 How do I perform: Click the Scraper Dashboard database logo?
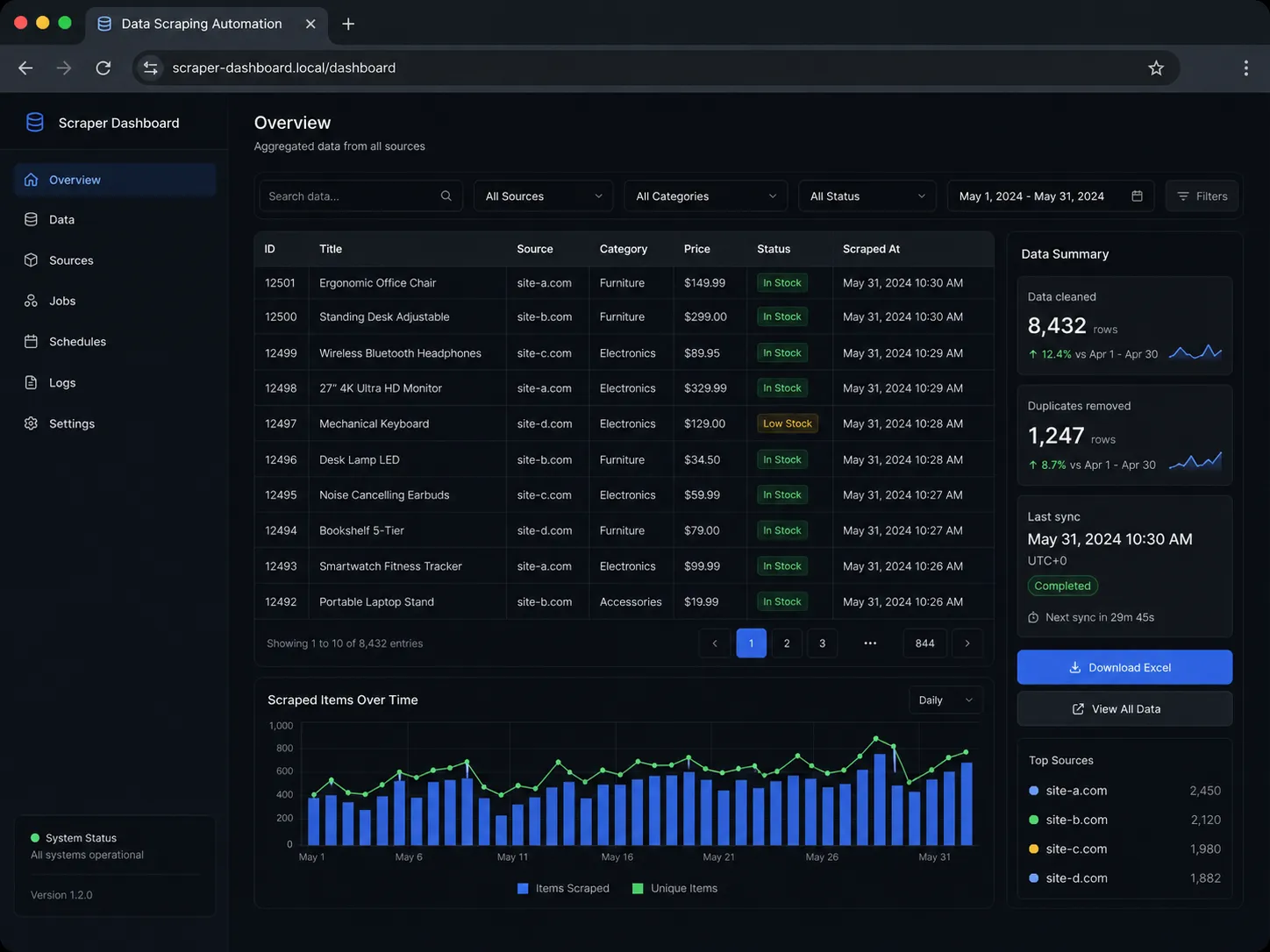pyautogui.click(x=35, y=123)
